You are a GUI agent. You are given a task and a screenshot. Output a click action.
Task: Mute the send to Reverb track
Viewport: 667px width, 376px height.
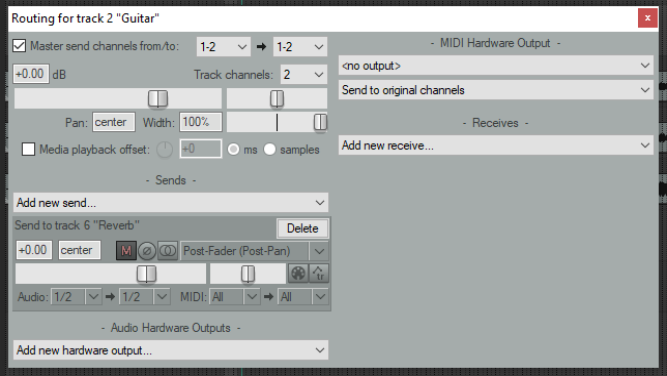coord(126,251)
